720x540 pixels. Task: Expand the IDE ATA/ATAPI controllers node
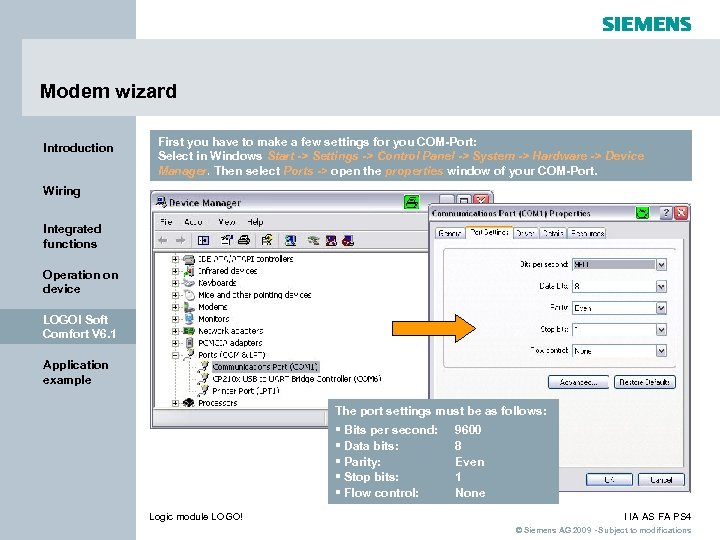coord(175,259)
